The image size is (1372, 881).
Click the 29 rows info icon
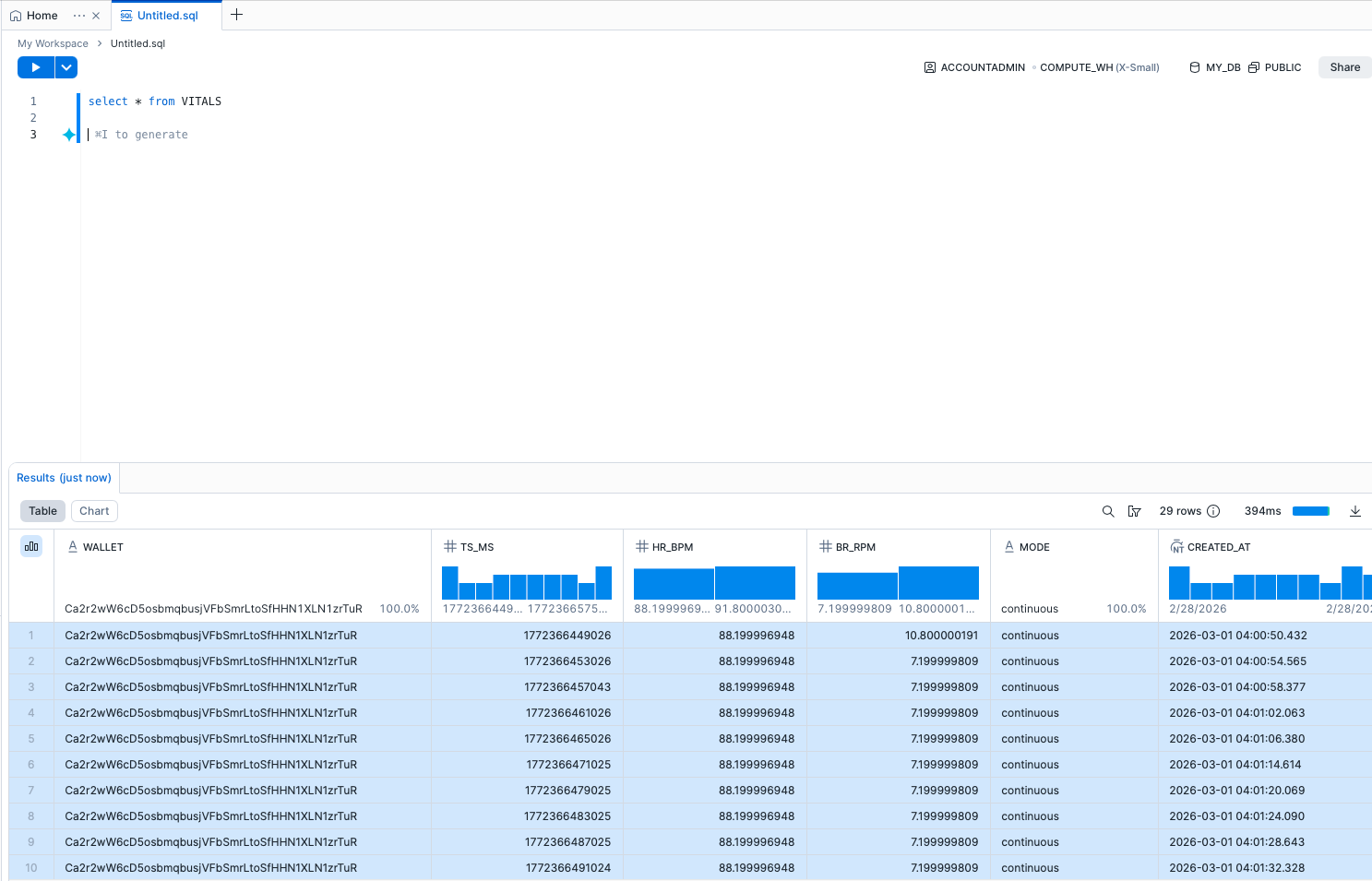[1213, 511]
